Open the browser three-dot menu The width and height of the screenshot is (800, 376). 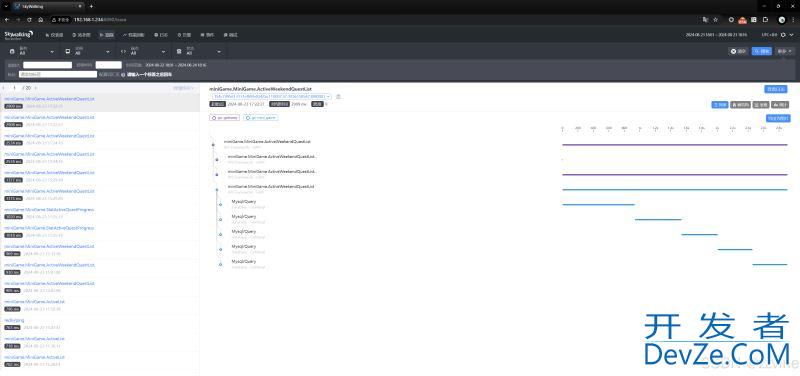click(x=793, y=19)
